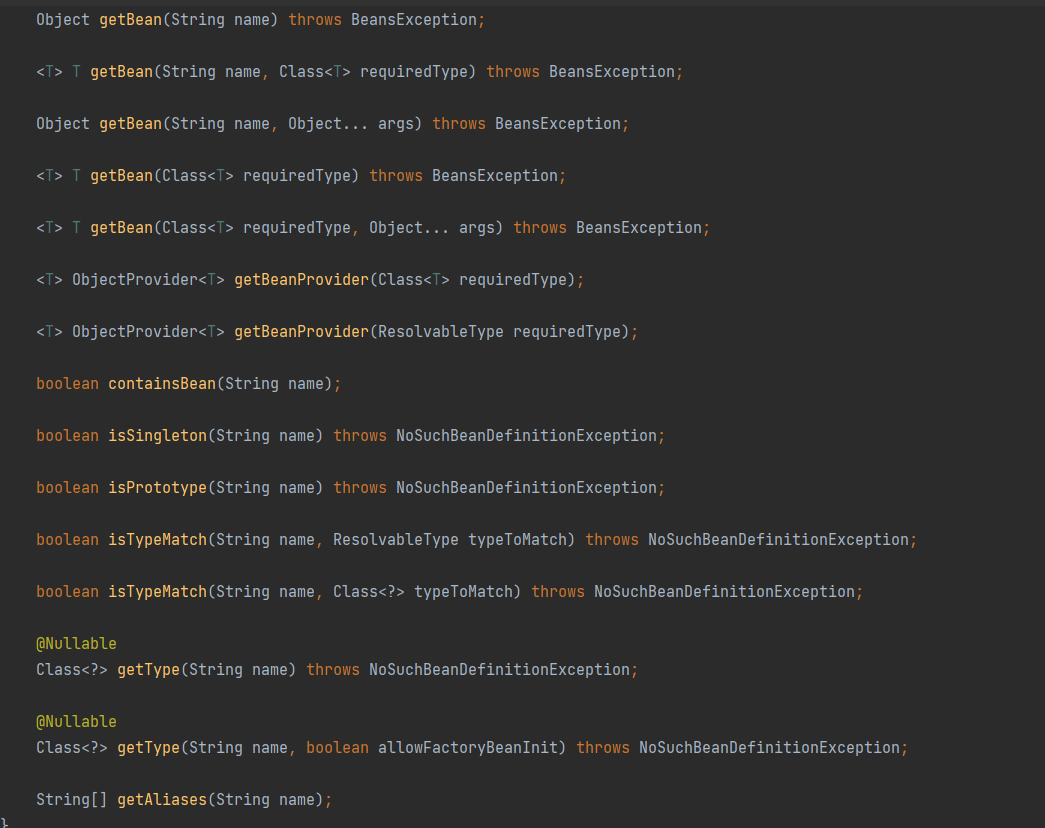Click the containsBean method name

tap(161, 384)
